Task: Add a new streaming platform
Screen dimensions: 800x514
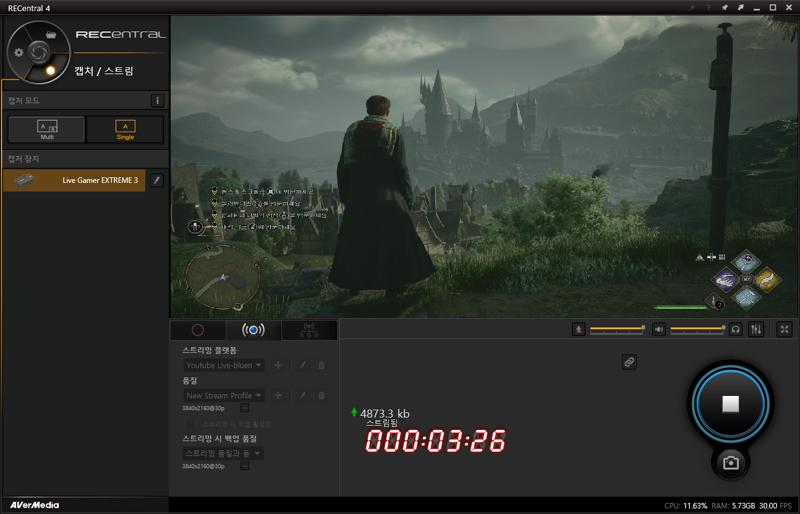Action: click(278, 365)
